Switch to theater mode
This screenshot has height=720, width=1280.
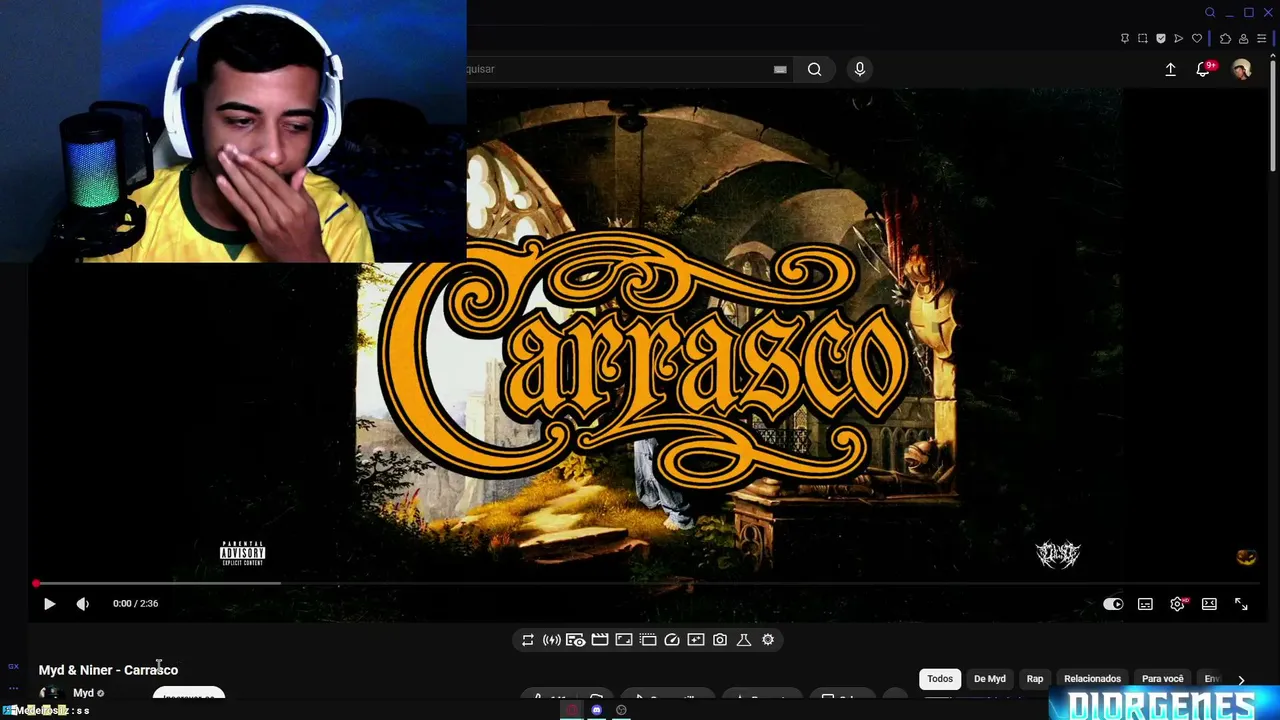click(1209, 604)
